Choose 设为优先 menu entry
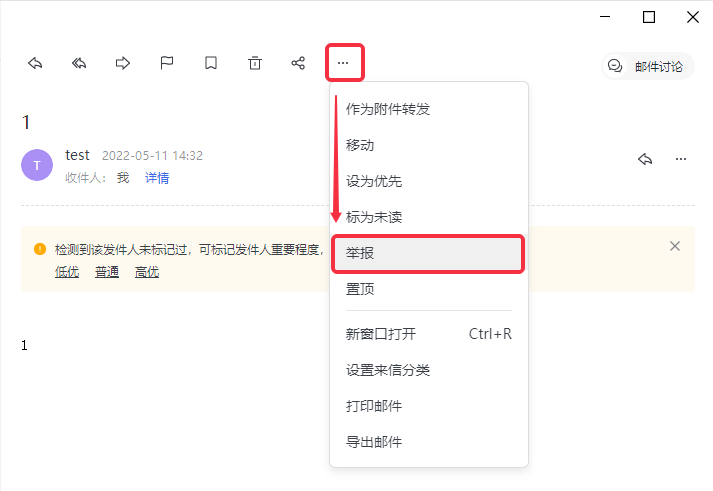 tap(429, 181)
